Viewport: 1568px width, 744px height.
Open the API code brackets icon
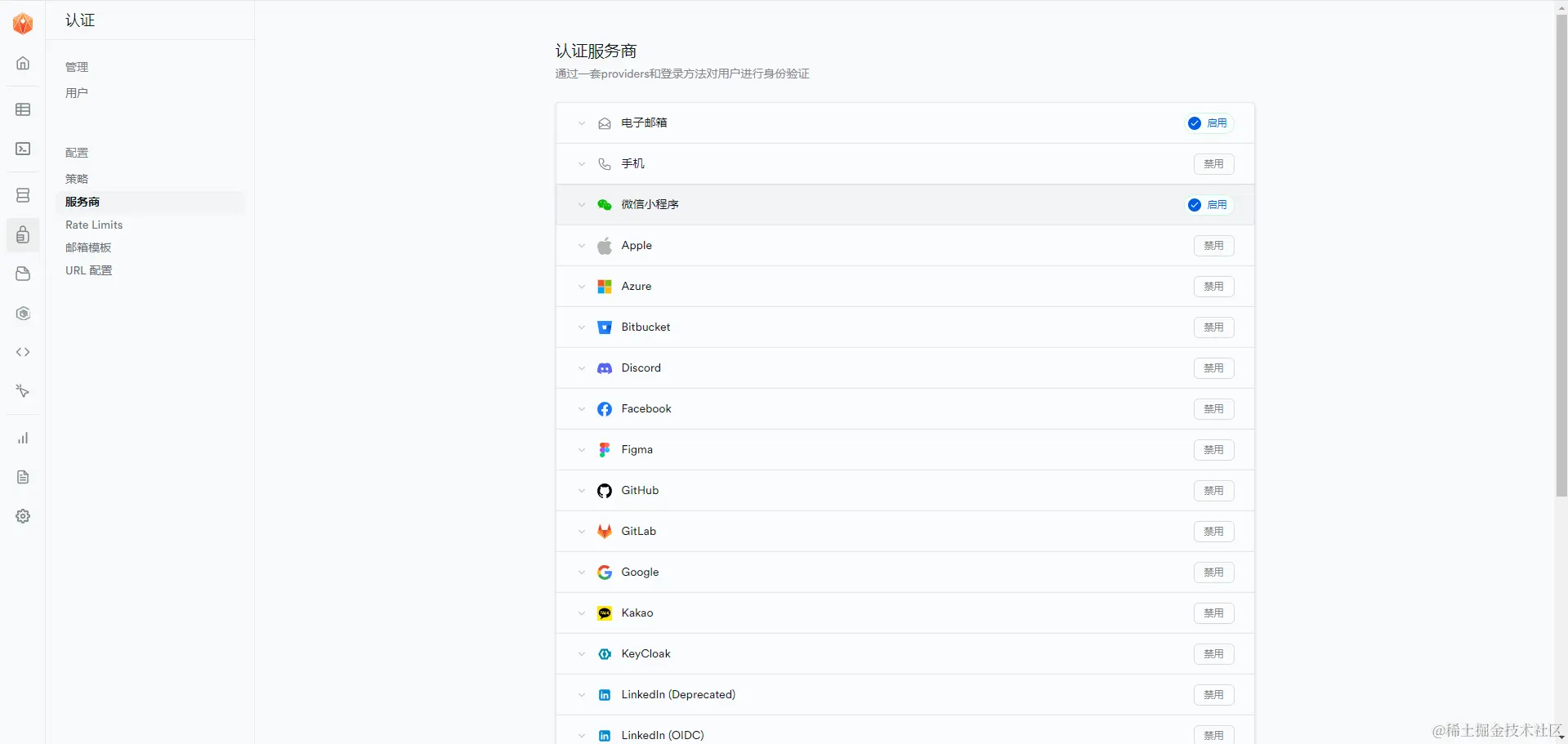23,352
